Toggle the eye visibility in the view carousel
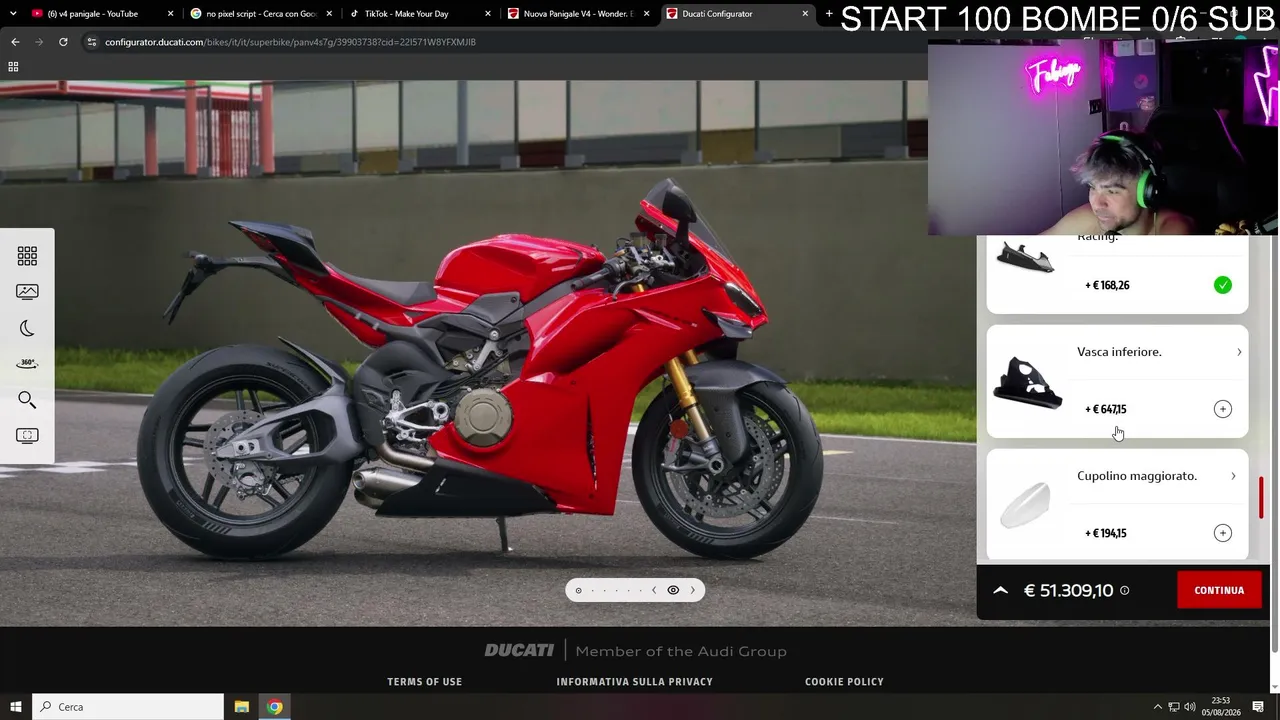1280x720 pixels. 673,590
